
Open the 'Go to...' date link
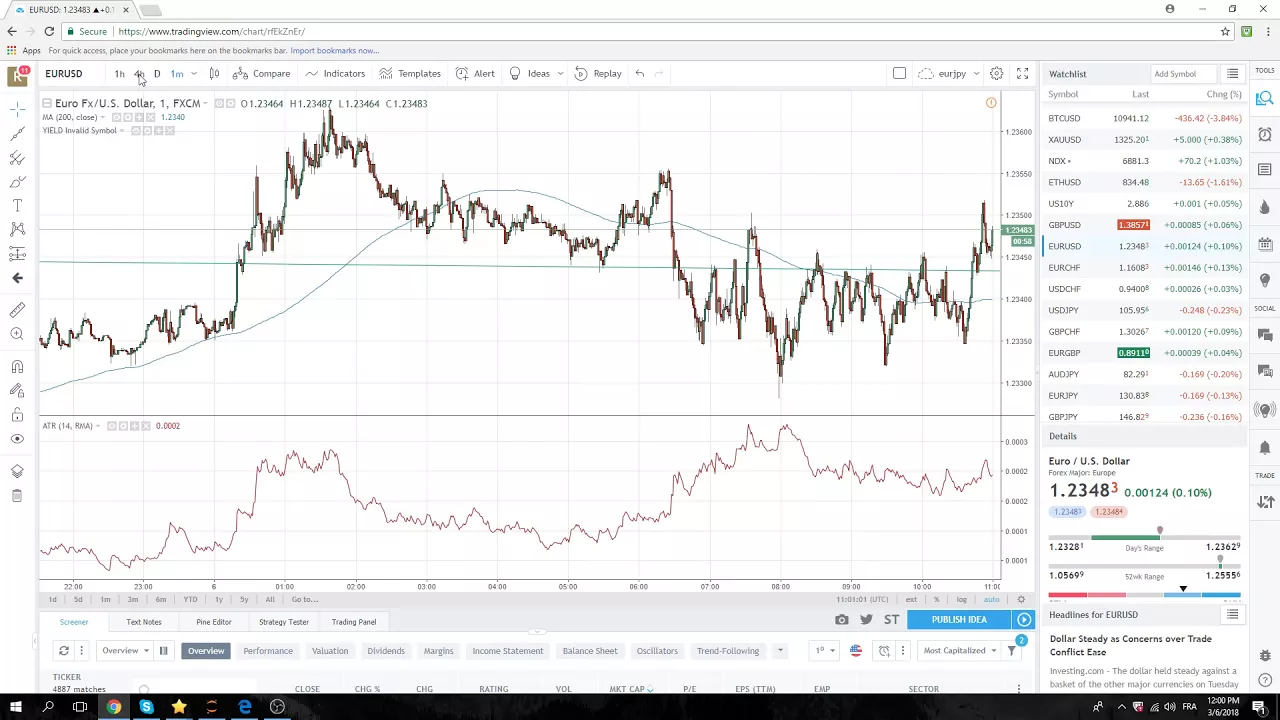(305, 599)
